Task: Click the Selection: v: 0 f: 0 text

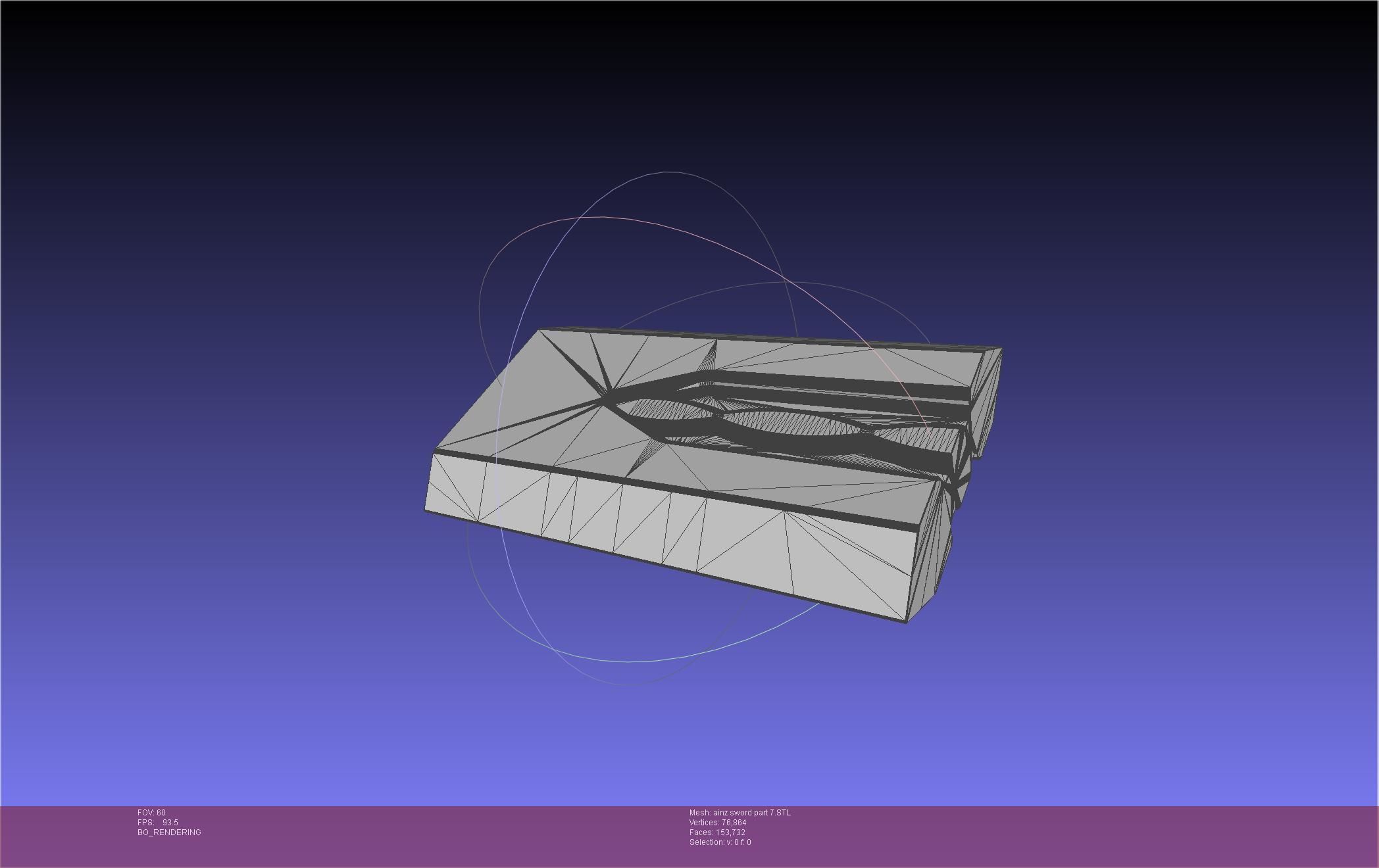Action: pyautogui.click(x=720, y=842)
